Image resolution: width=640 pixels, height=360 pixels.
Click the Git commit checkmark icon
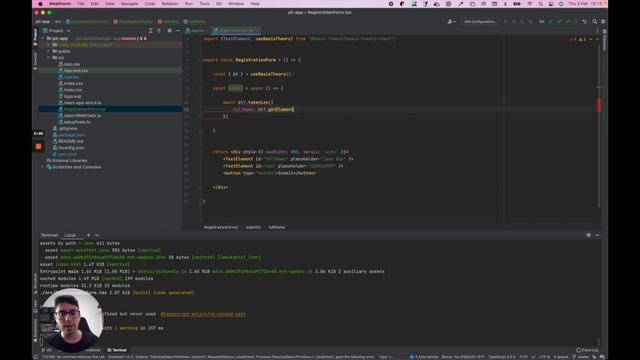coord(559,22)
